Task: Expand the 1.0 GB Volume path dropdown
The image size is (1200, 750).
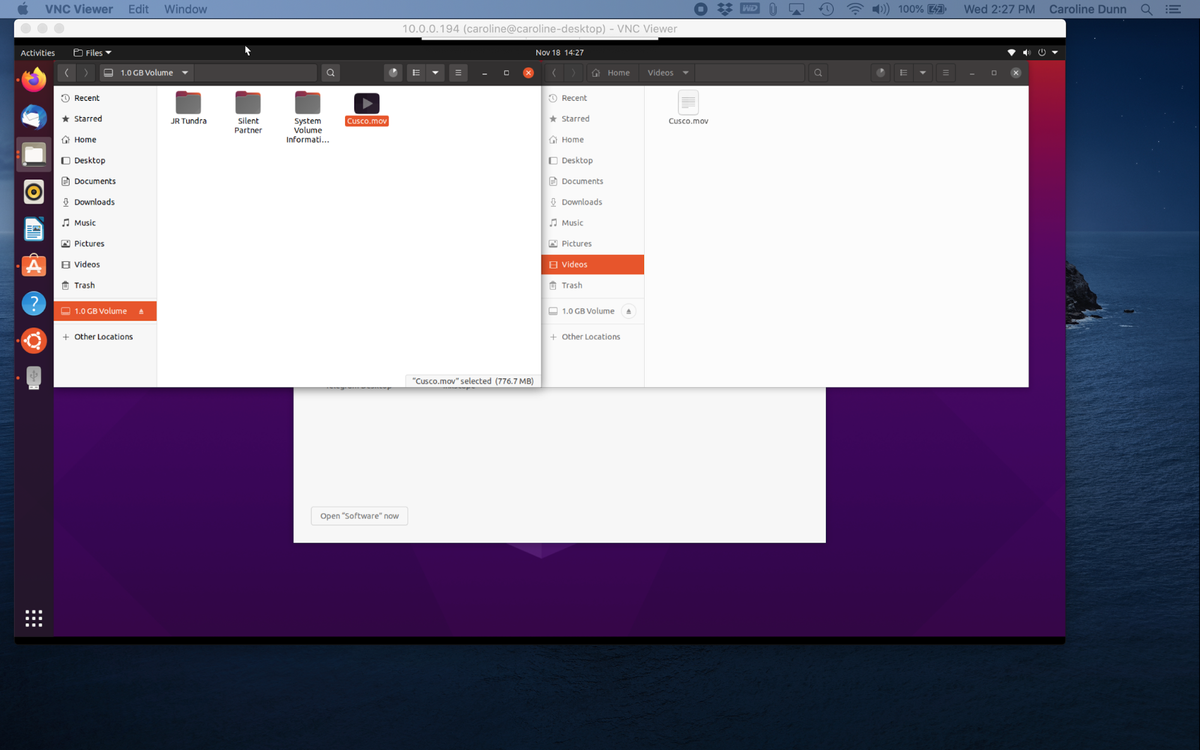Action: 185,72
